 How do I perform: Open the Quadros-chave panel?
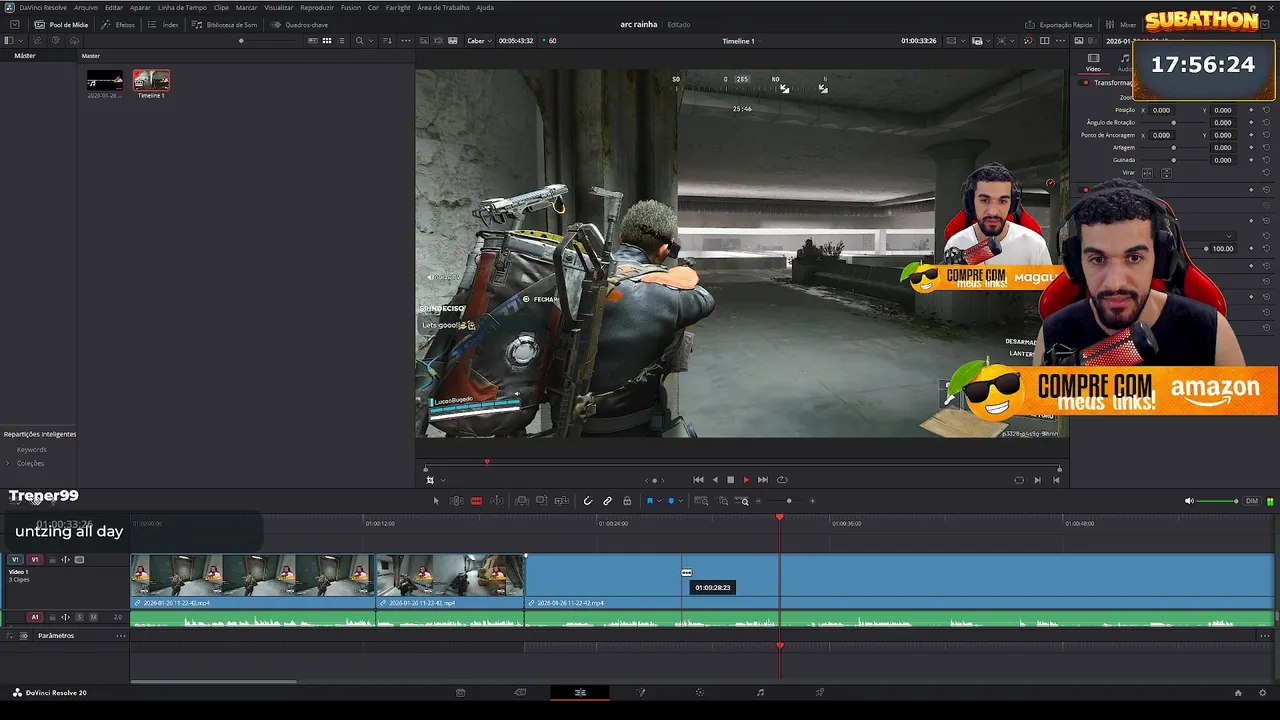coord(299,24)
